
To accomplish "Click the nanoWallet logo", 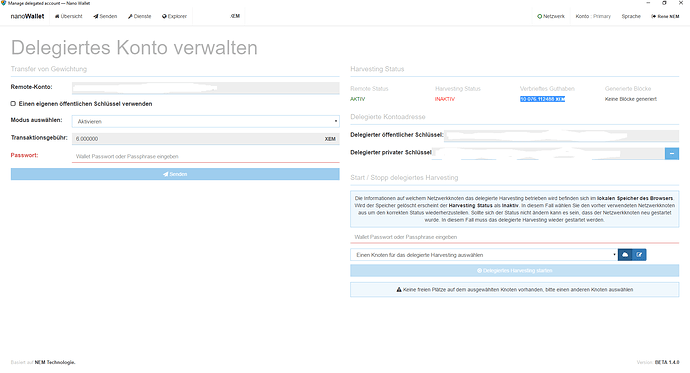I will coord(27,16).
